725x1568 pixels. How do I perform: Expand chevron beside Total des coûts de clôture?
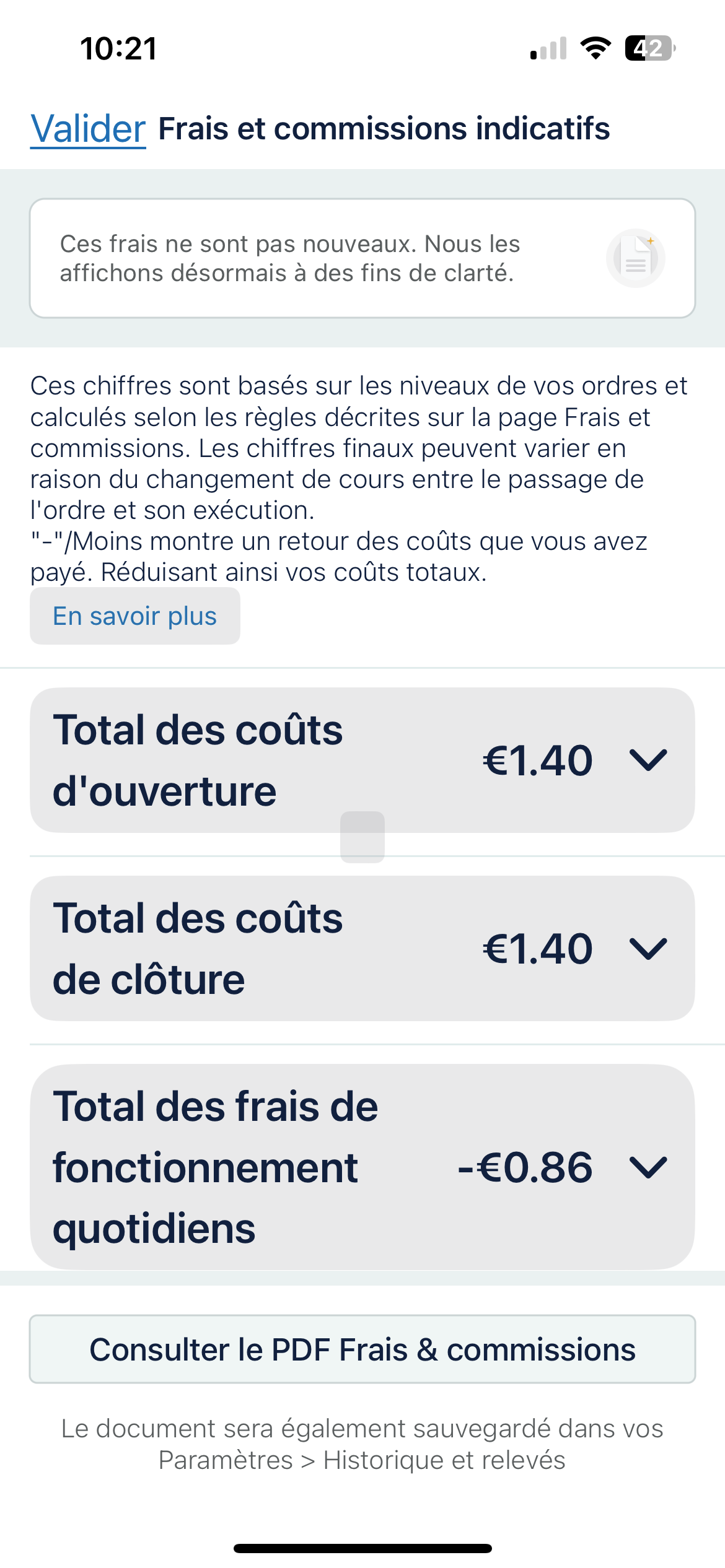pyautogui.click(x=648, y=948)
